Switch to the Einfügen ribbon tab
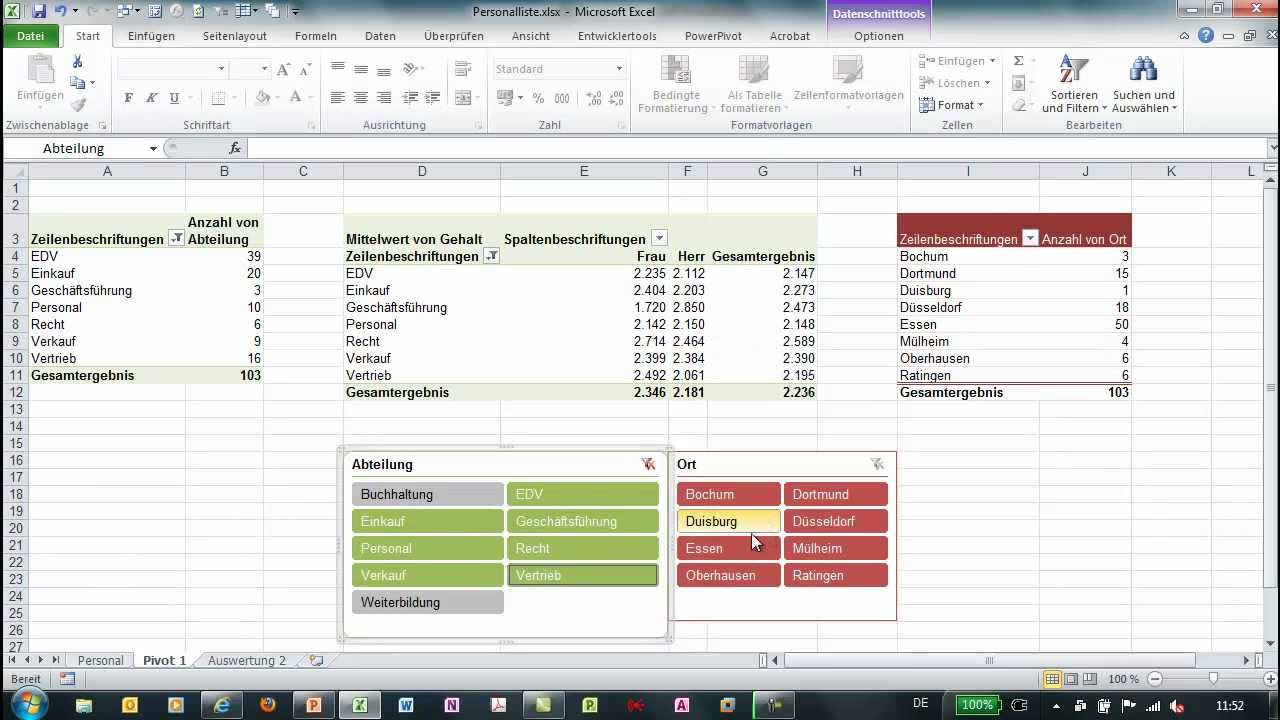Image resolution: width=1280 pixels, height=720 pixels. click(x=151, y=36)
